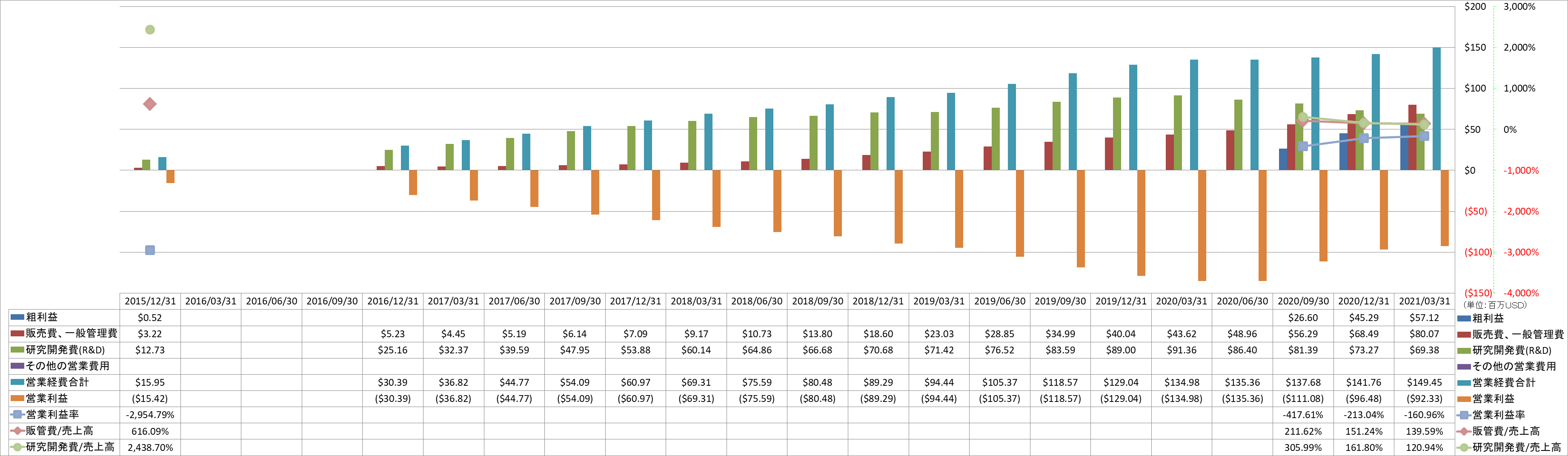Select その他の営業費用 entry in the right legend
This screenshot has width=1568, height=456.
click(x=1507, y=367)
